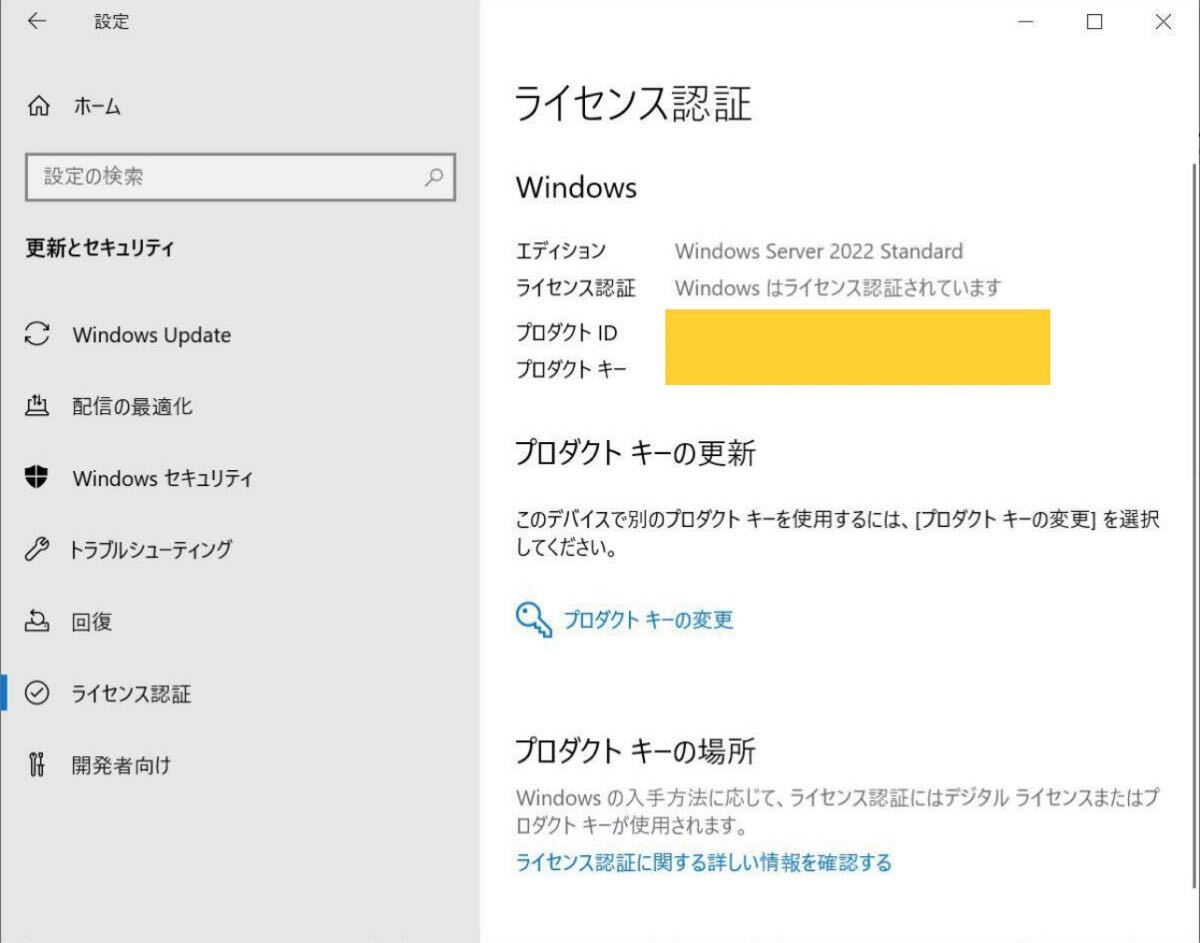
Task: Click the プロダクト キーの場所 heading
Action: (x=635, y=750)
